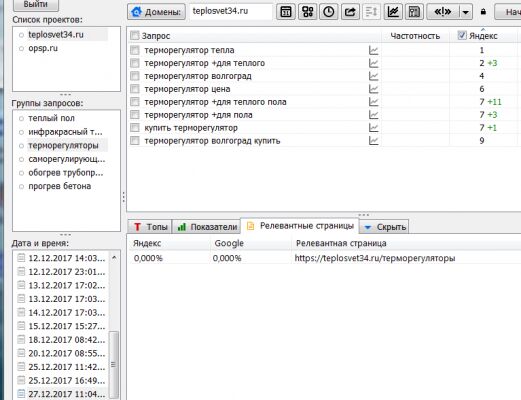This screenshot has height=400, width=521.
Task: Show chart for 'купить терморегулятор' row
Action: [374, 128]
